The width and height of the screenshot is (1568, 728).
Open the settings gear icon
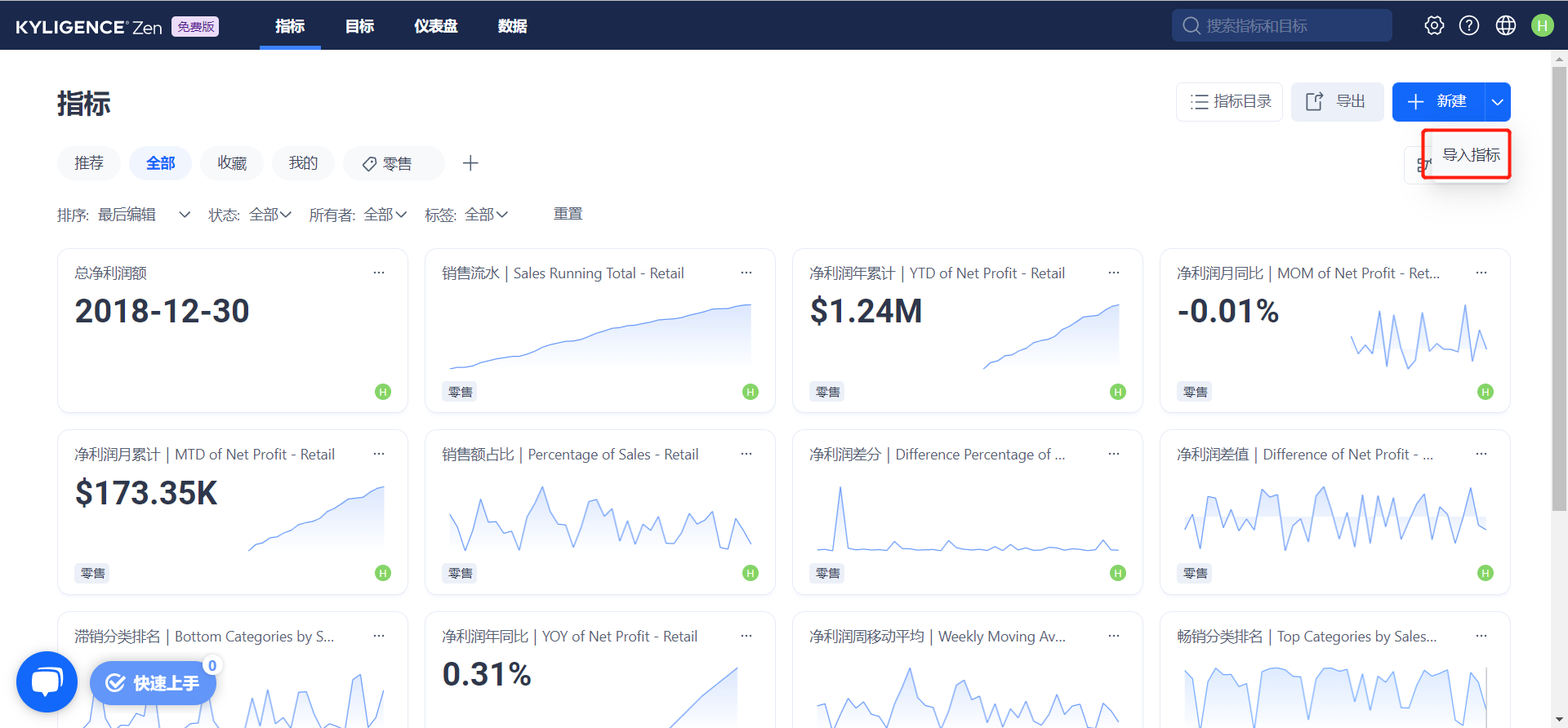pos(1434,26)
